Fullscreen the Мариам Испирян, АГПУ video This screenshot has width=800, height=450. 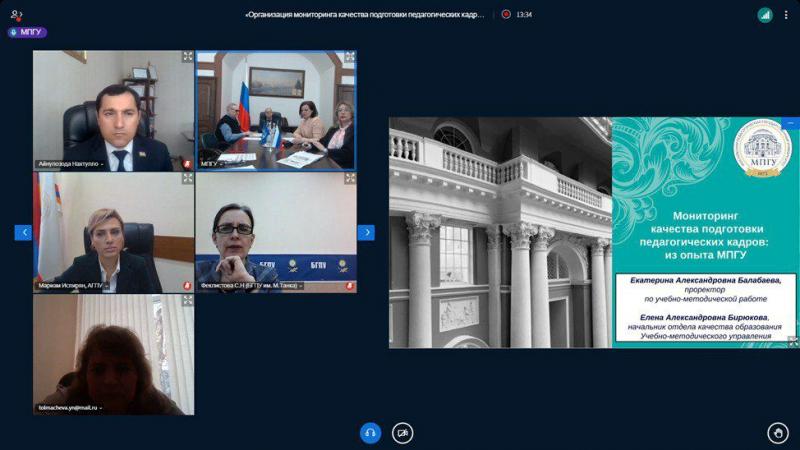tap(188, 178)
